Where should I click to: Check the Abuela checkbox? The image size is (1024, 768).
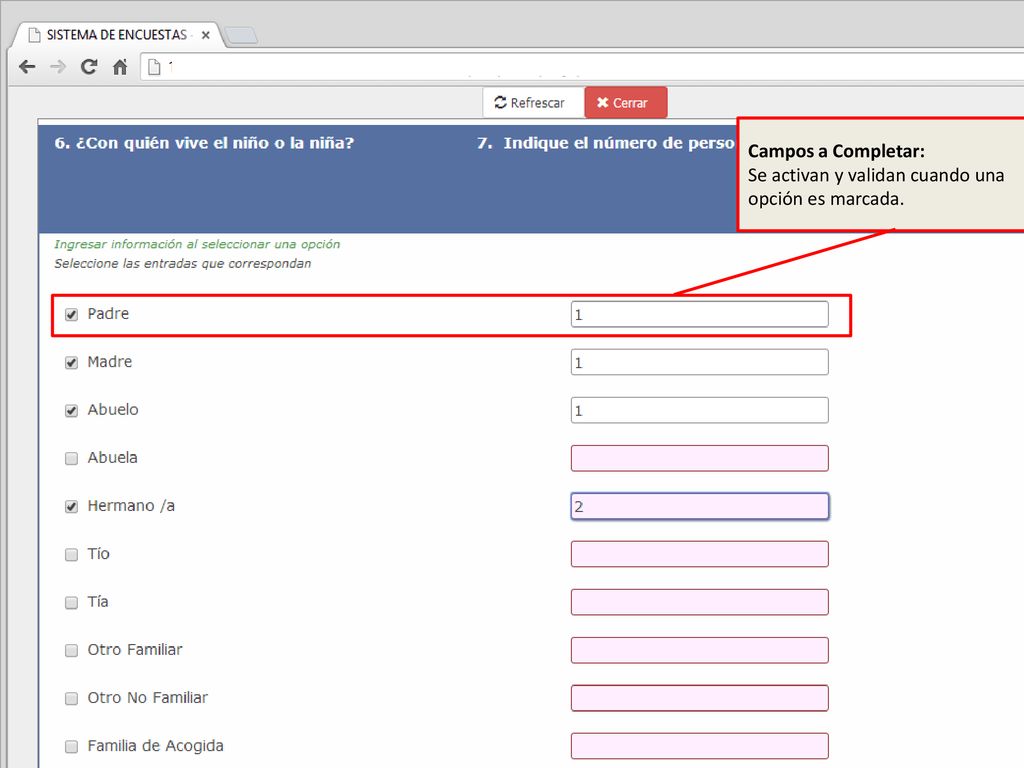pyautogui.click(x=72, y=458)
